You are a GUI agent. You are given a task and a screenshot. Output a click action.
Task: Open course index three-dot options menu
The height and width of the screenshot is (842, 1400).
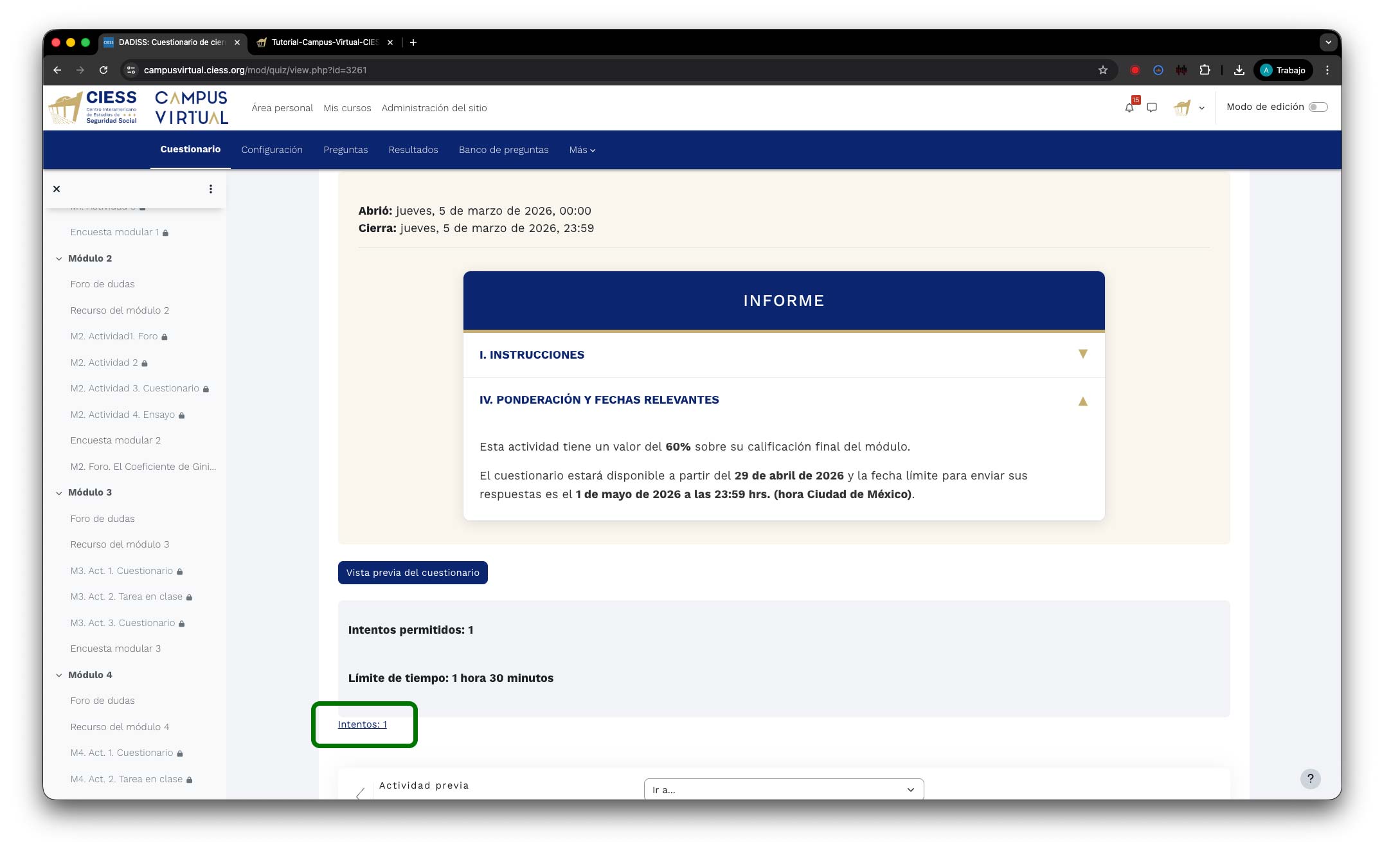[x=210, y=189]
